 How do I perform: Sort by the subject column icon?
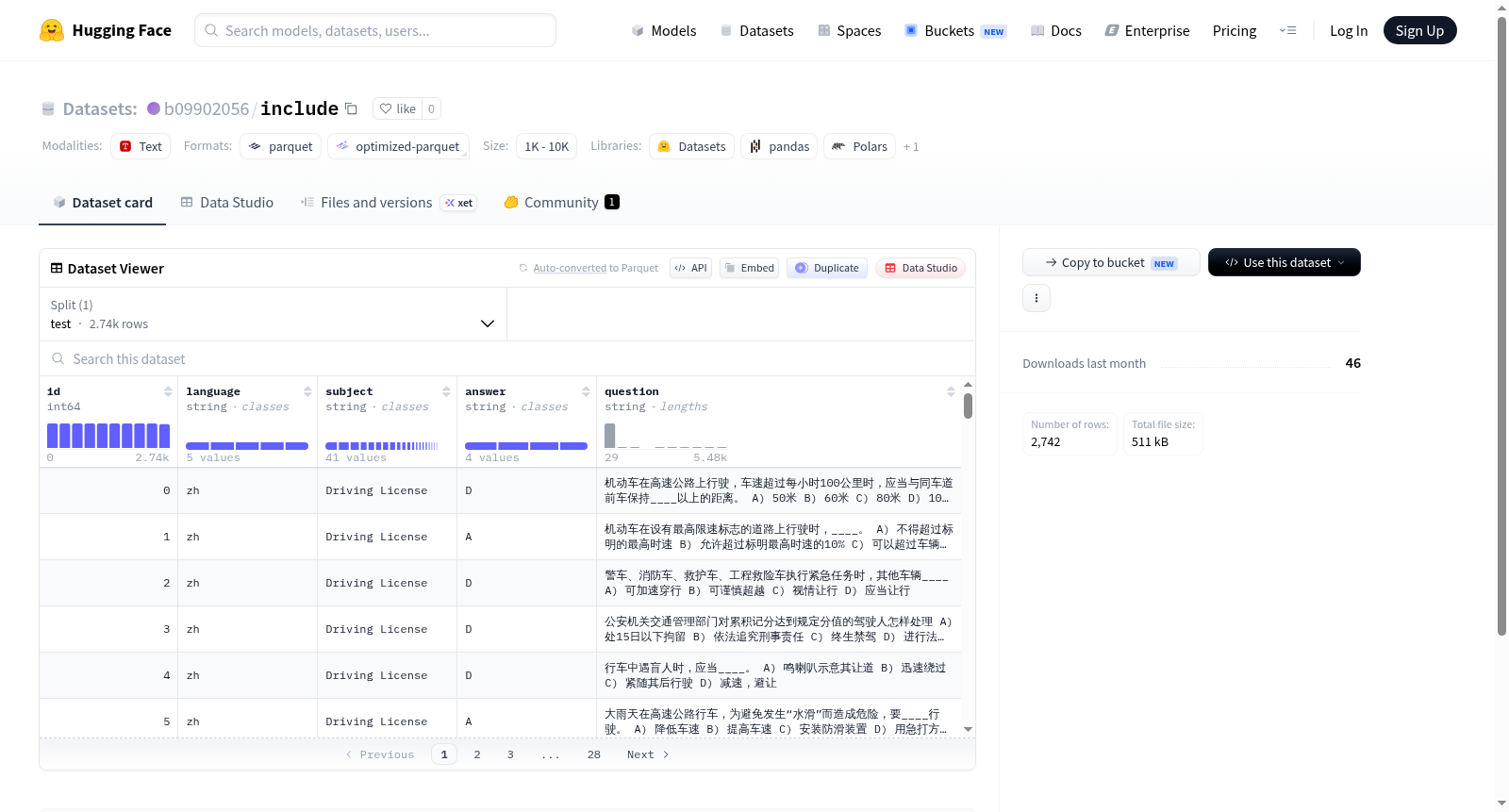click(x=446, y=391)
